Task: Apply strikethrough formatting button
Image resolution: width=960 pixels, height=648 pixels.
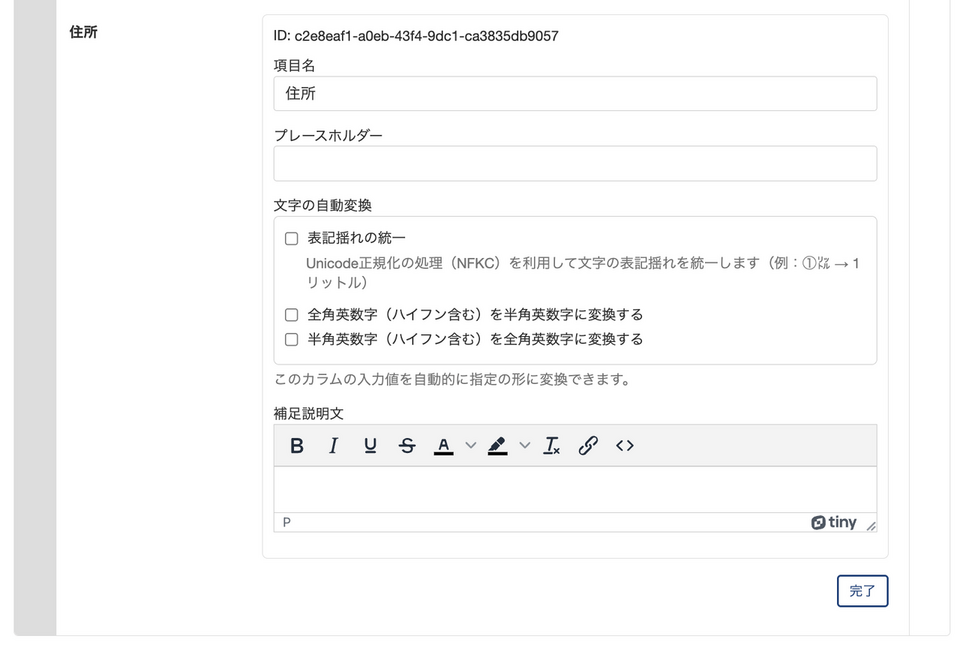Action: pyautogui.click(x=407, y=446)
